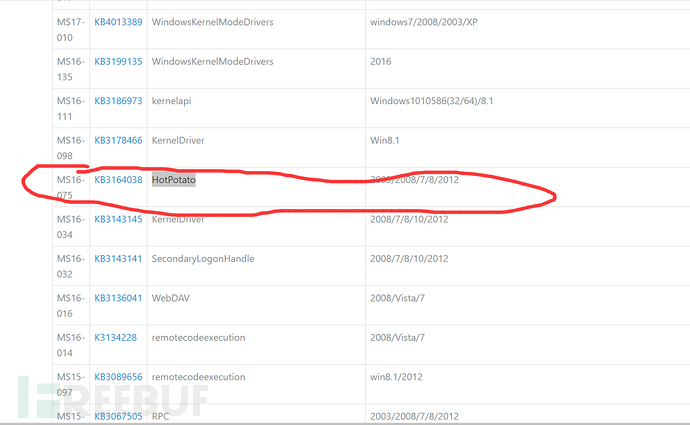The height and width of the screenshot is (425, 690).
Task: Click remotecodeexecution in the MS16-014 row
Action: click(198, 337)
